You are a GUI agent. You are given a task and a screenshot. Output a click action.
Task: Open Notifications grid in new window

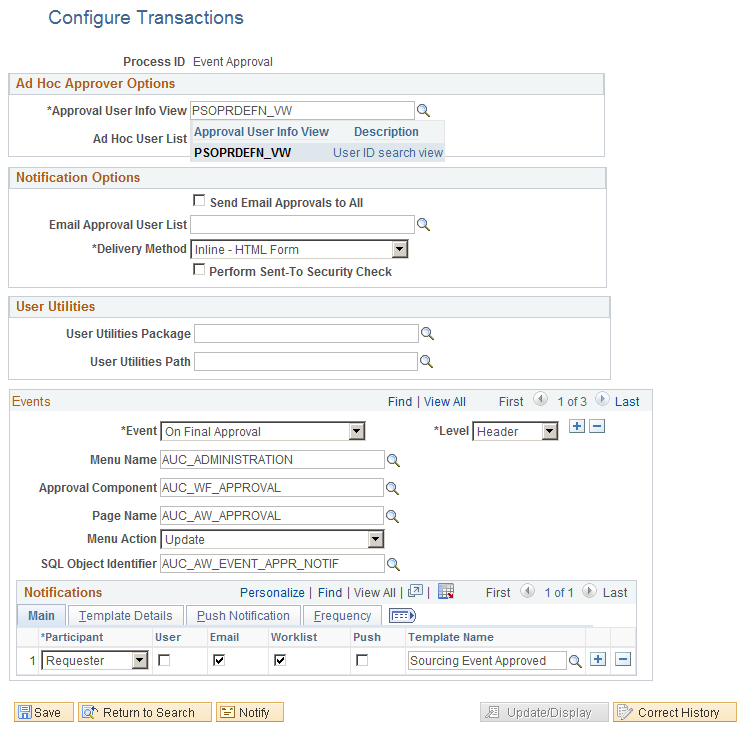click(x=415, y=591)
